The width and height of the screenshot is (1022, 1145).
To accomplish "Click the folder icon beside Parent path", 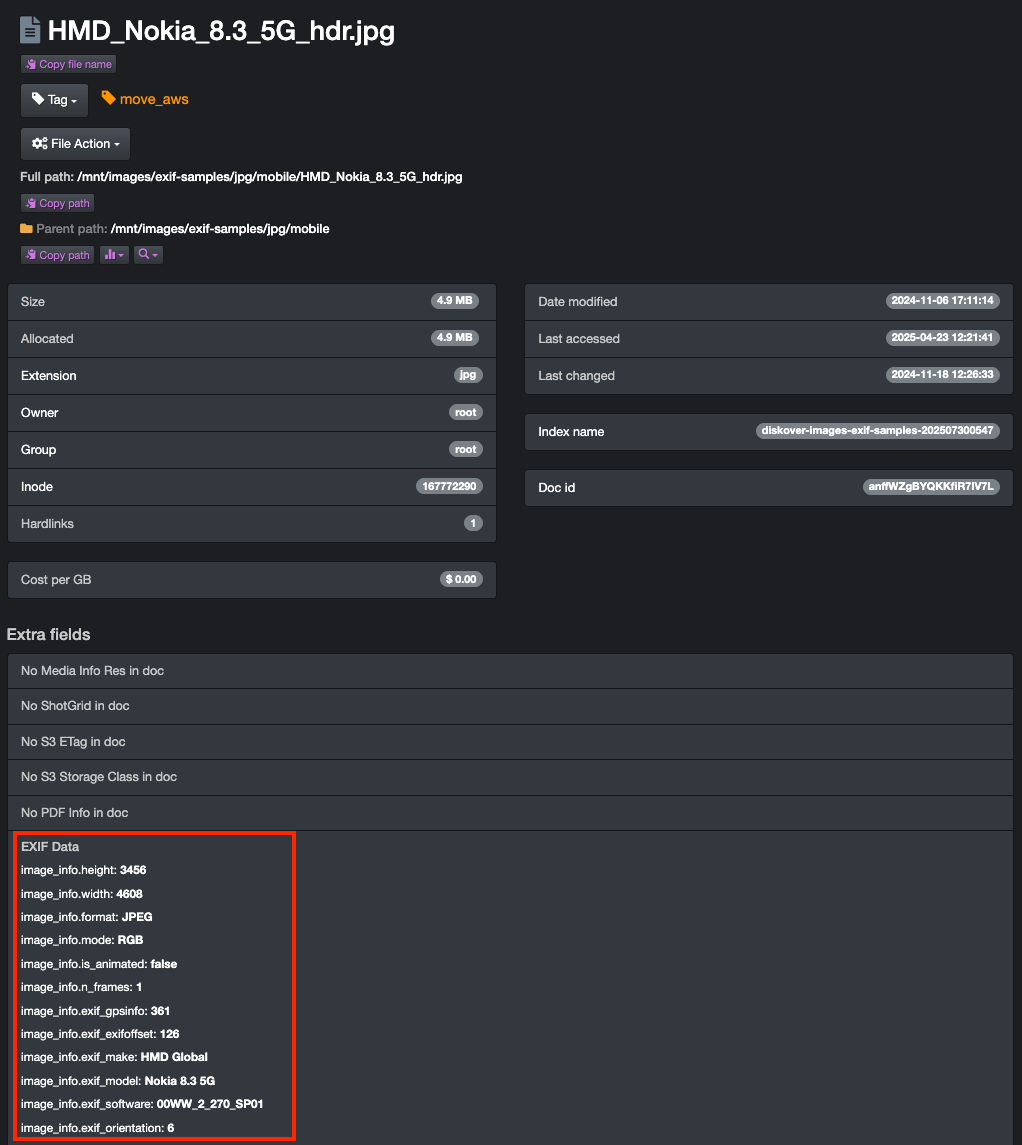I will pyautogui.click(x=27, y=229).
